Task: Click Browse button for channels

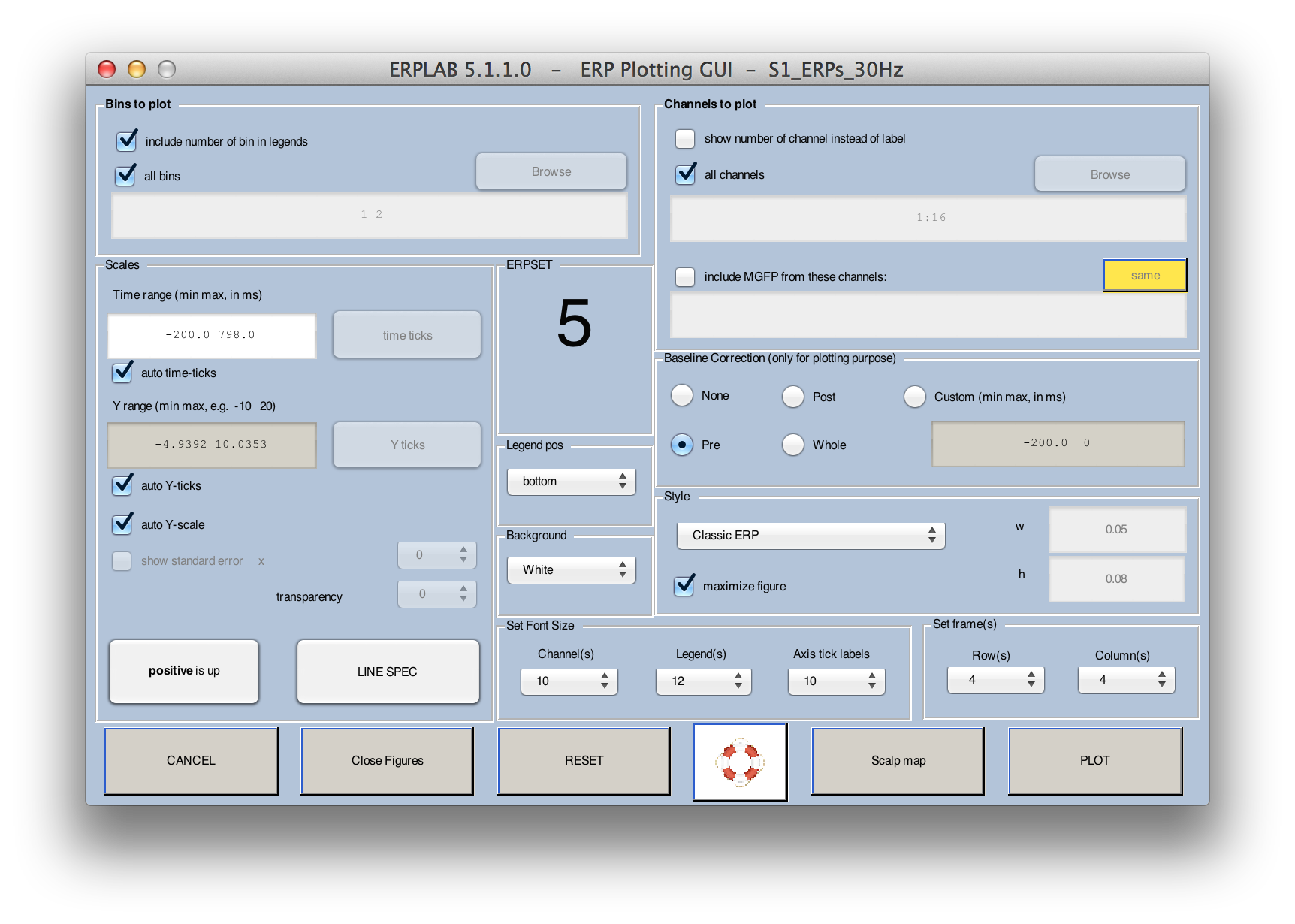Action: [1109, 174]
